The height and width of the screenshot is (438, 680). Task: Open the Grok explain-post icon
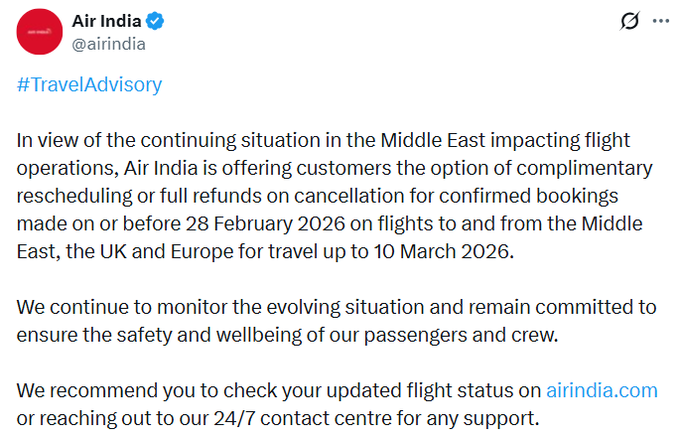tap(630, 21)
